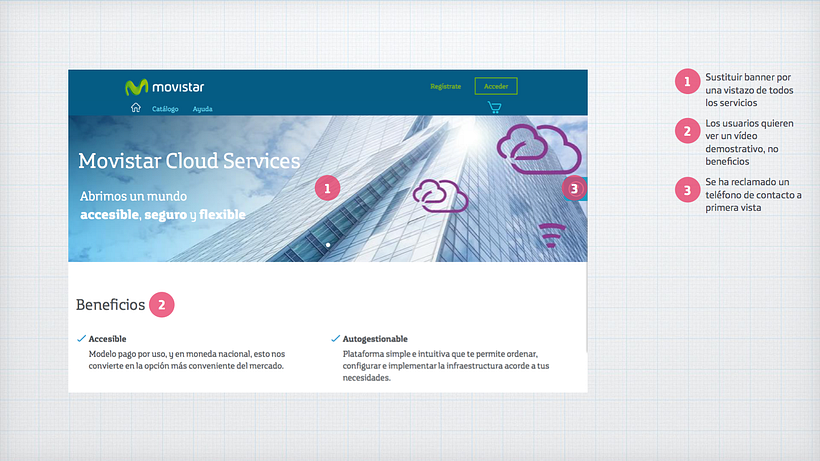Open the shopping cart icon

click(494, 107)
